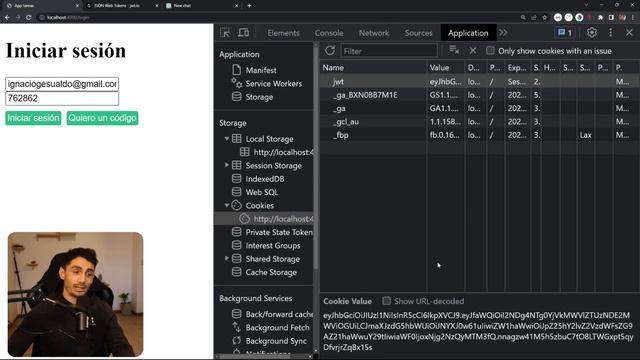The width and height of the screenshot is (640, 360).
Task: Collapse the Cookies tree node
Action: click(x=227, y=205)
